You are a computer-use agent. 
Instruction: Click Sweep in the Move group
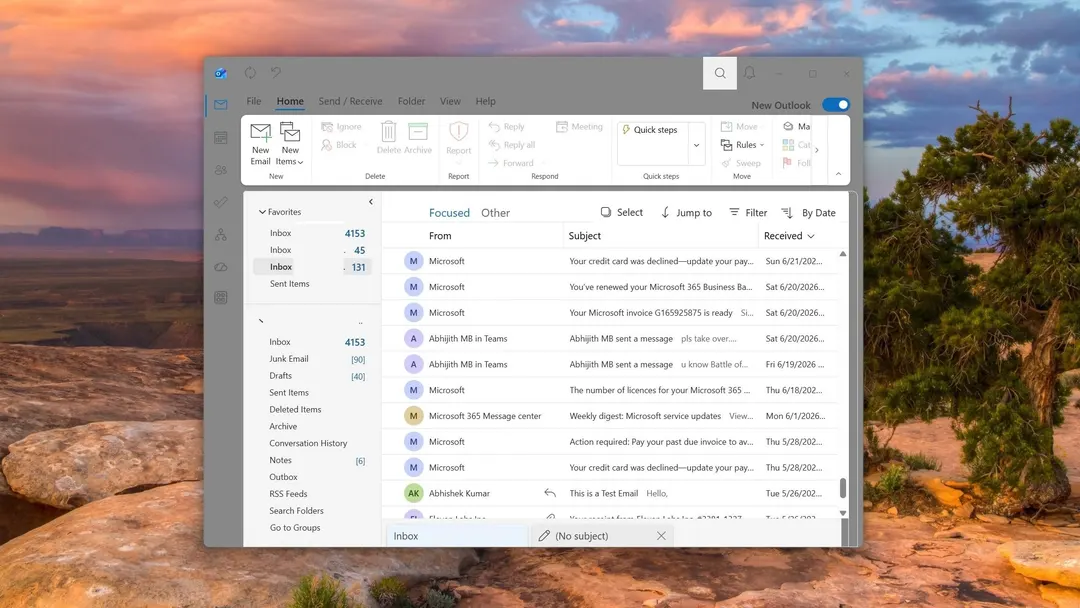pos(741,163)
